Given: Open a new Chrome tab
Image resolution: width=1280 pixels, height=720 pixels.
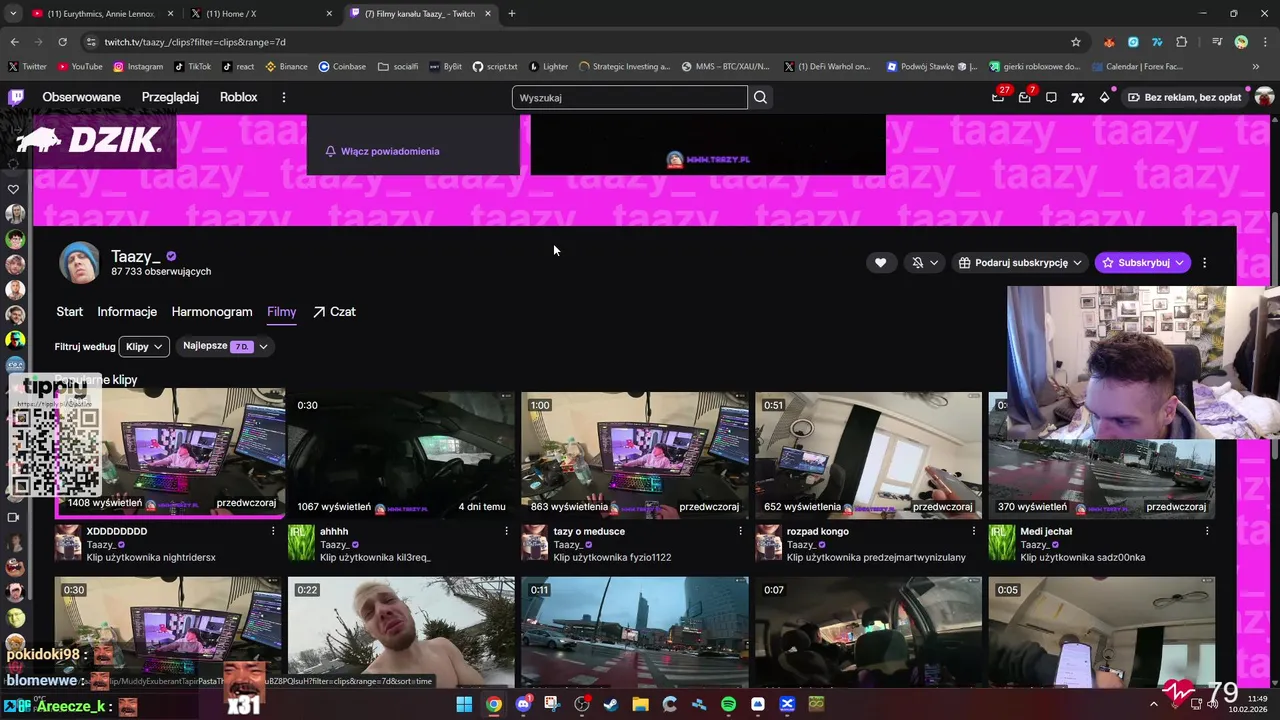Looking at the screenshot, I should (x=511, y=13).
